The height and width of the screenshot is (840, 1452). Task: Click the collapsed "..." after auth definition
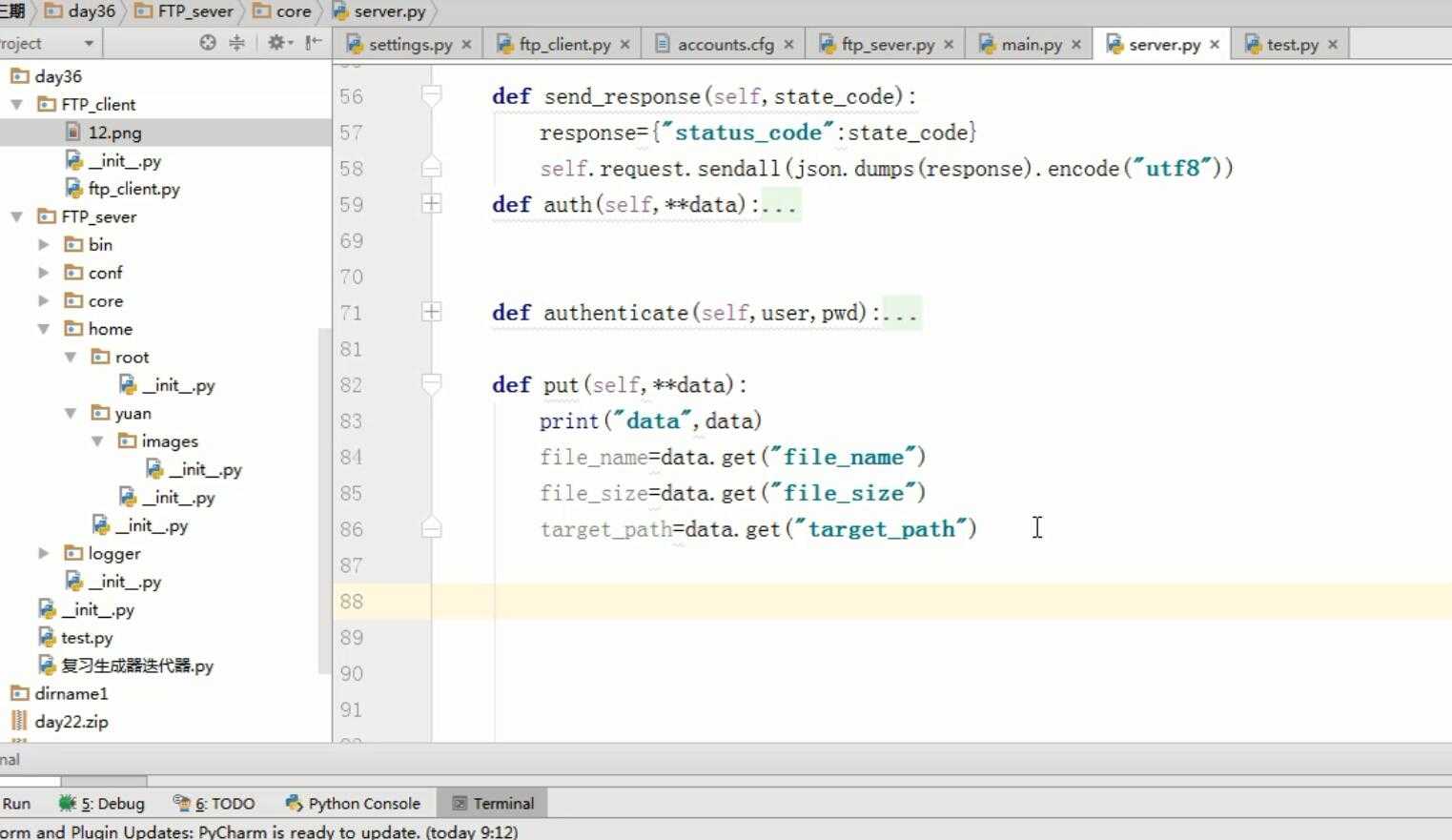(781, 205)
